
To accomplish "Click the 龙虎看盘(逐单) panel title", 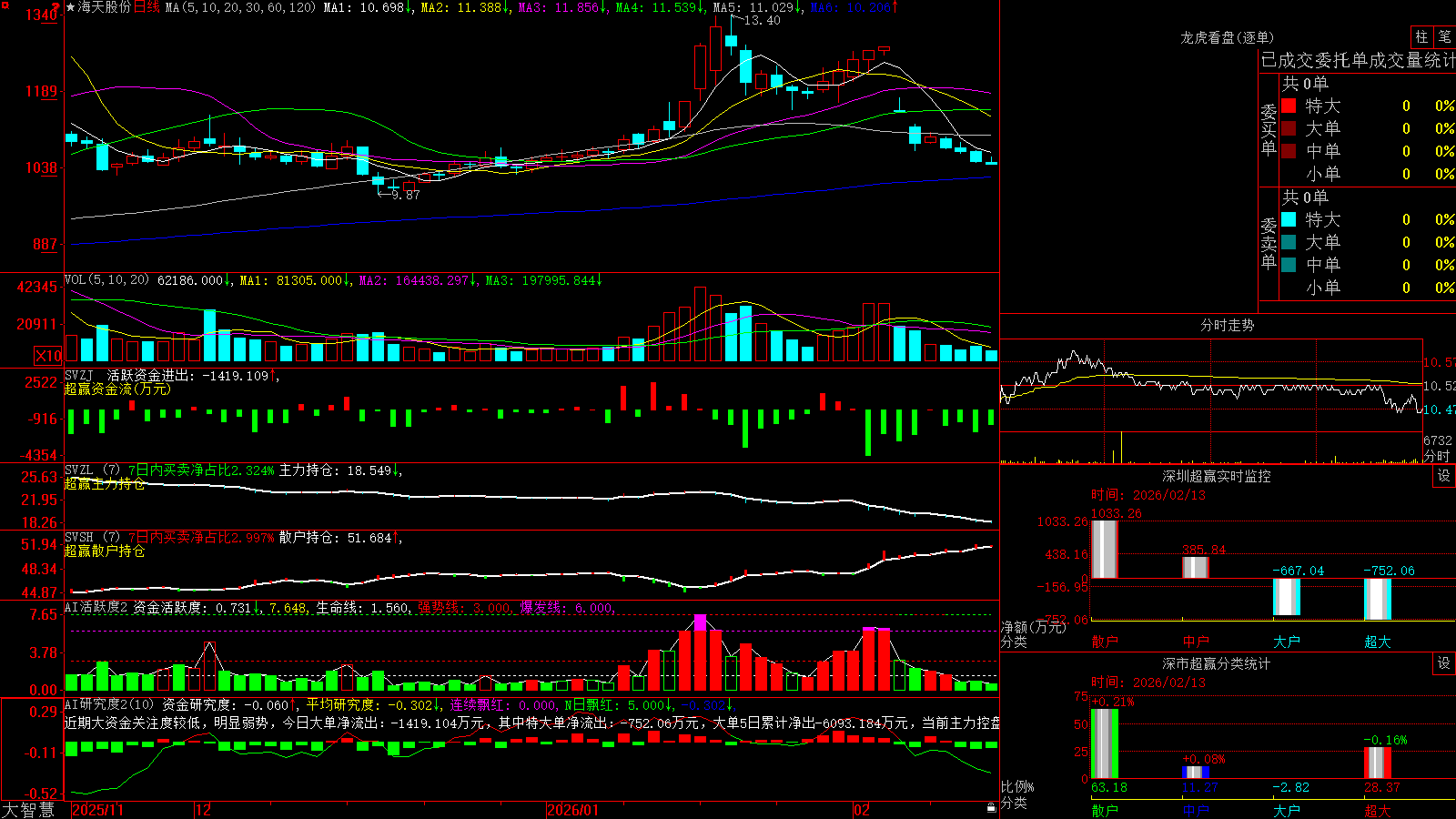I will 1227,37.
